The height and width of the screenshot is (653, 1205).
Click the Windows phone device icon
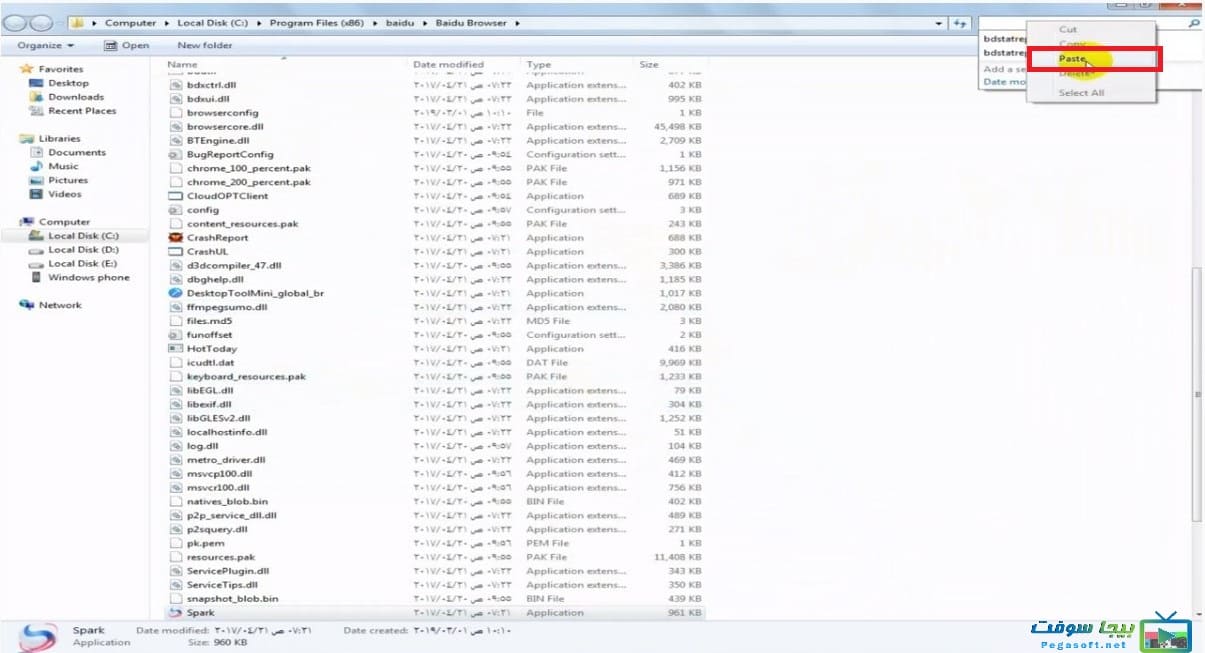(x=37, y=277)
